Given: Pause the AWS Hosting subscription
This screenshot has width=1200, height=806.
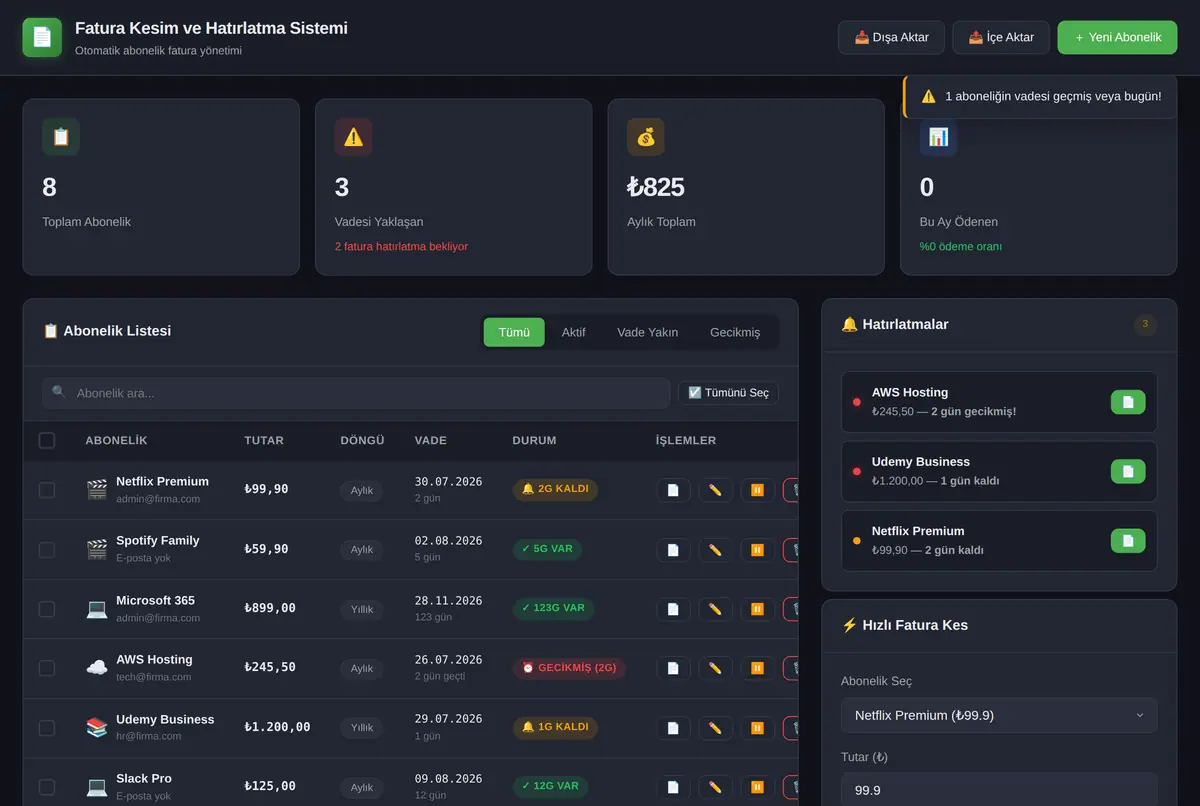Looking at the screenshot, I should (x=757, y=668).
